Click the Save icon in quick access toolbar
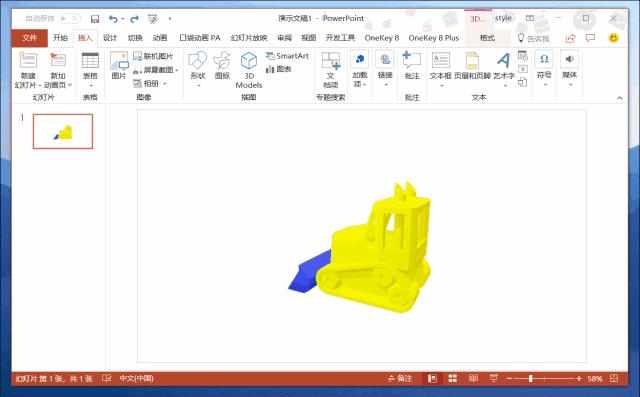Screen dimensions: 640x397 click(95, 19)
